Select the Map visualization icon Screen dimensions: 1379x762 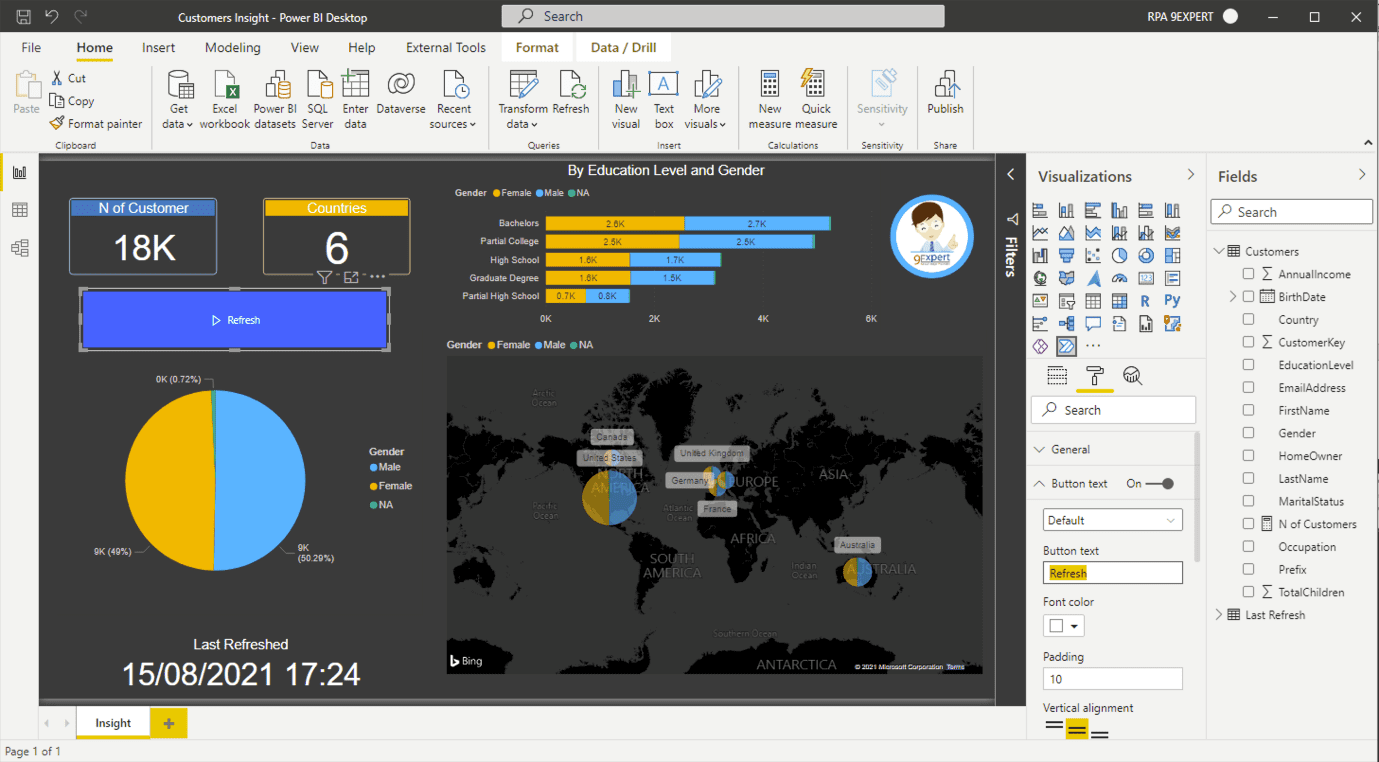[x=1040, y=278]
